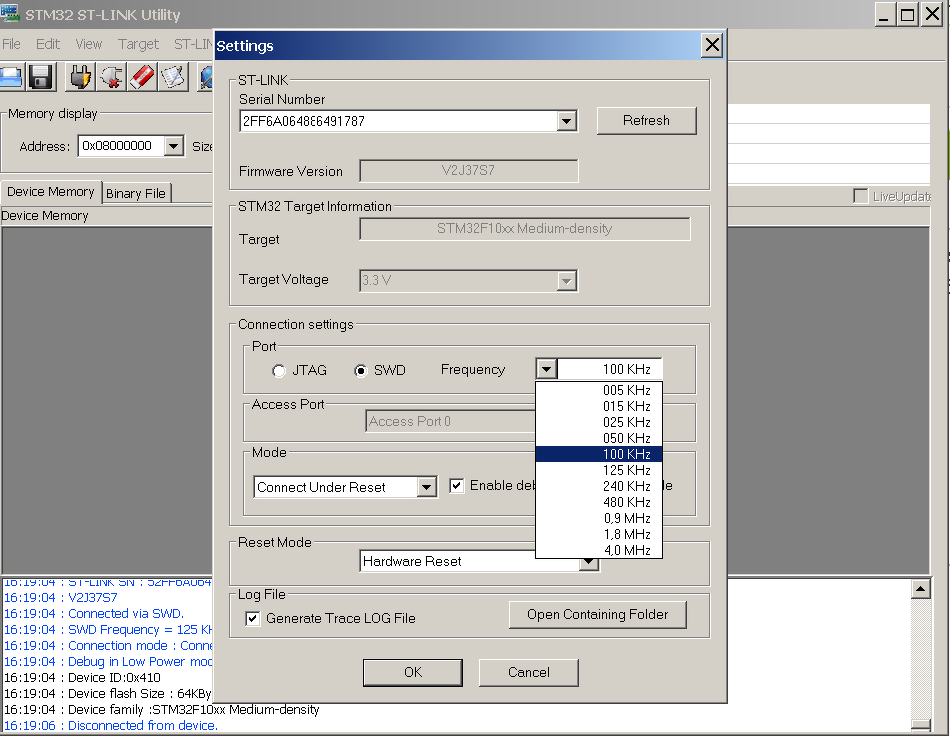This screenshot has height=736, width=950.
Task: Click the Refresh button
Action: (646, 121)
